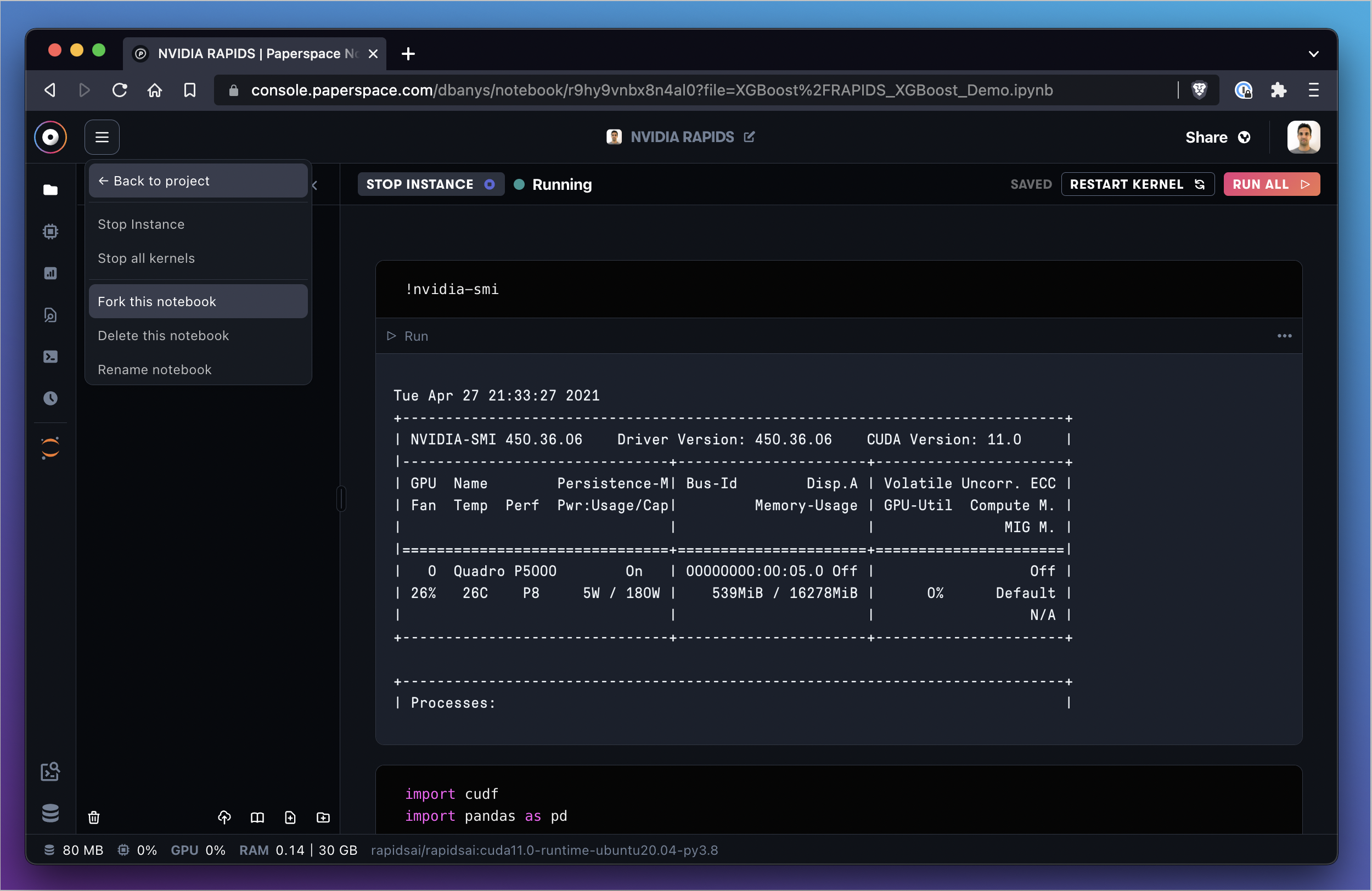Open the History clock sidebar icon
1372x891 pixels.
coord(50,398)
